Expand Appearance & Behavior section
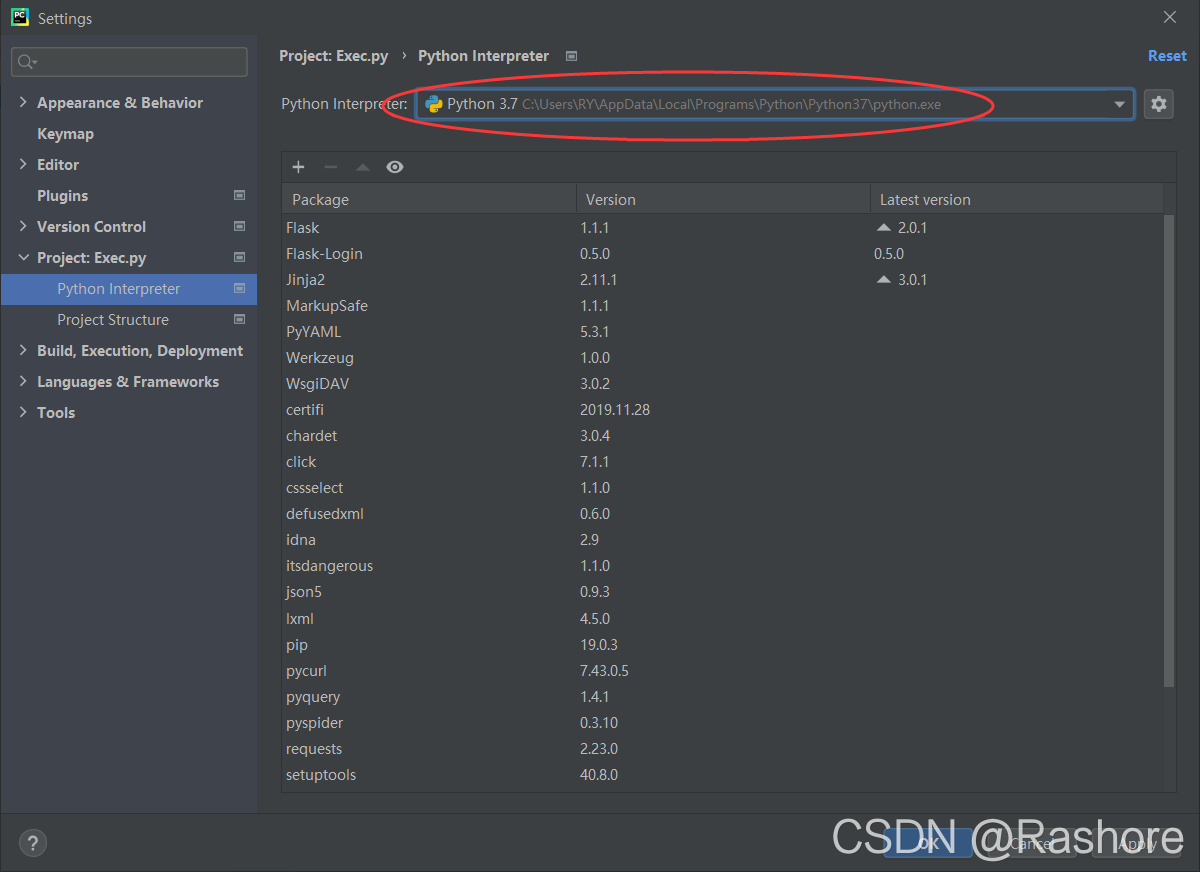Viewport: 1200px width, 872px height. [23, 103]
